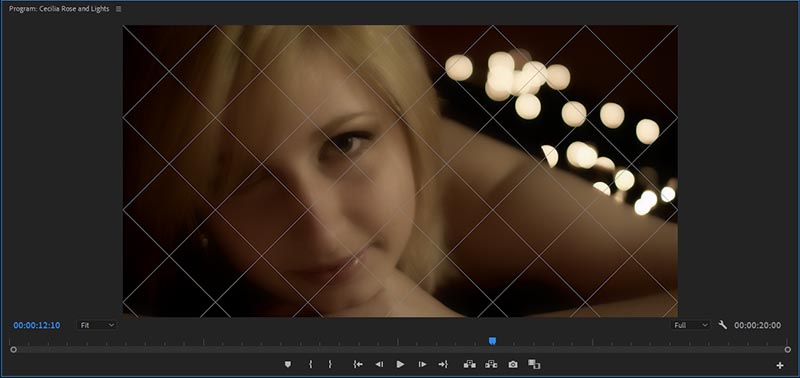The image size is (800, 378).
Task: Click the Extract button
Action: 491,364
